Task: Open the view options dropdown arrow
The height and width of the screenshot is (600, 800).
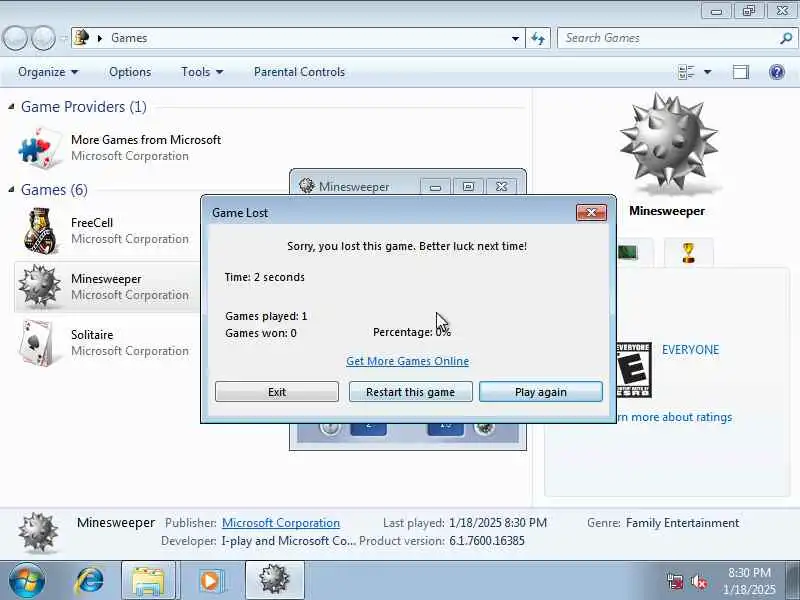Action: pos(708,72)
